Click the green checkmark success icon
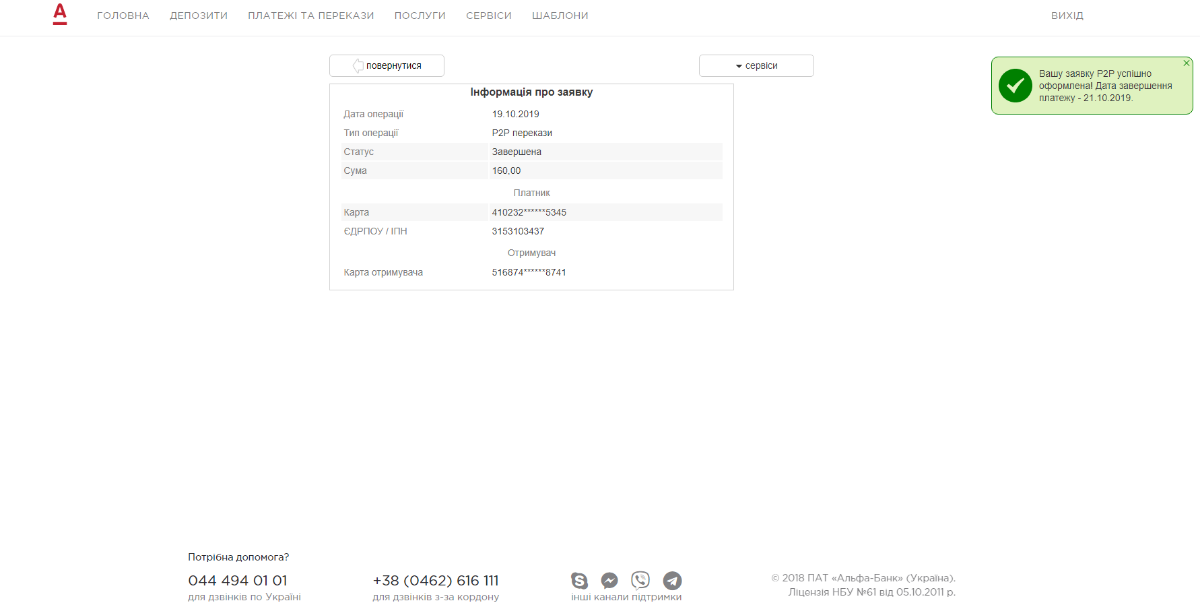Viewport: 1200px width, 607px height. coord(1015,86)
